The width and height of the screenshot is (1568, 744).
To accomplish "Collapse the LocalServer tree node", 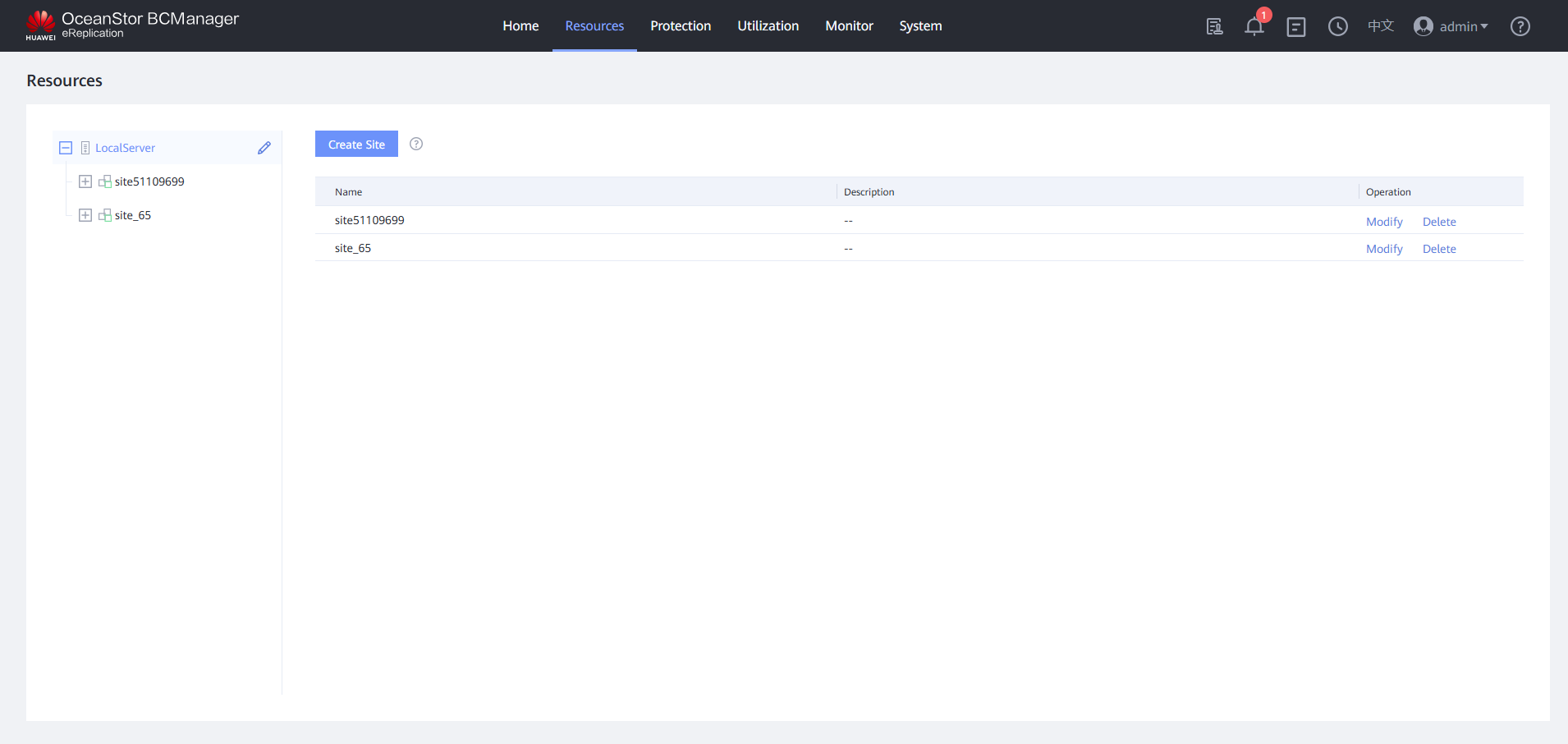I will [x=66, y=148].
